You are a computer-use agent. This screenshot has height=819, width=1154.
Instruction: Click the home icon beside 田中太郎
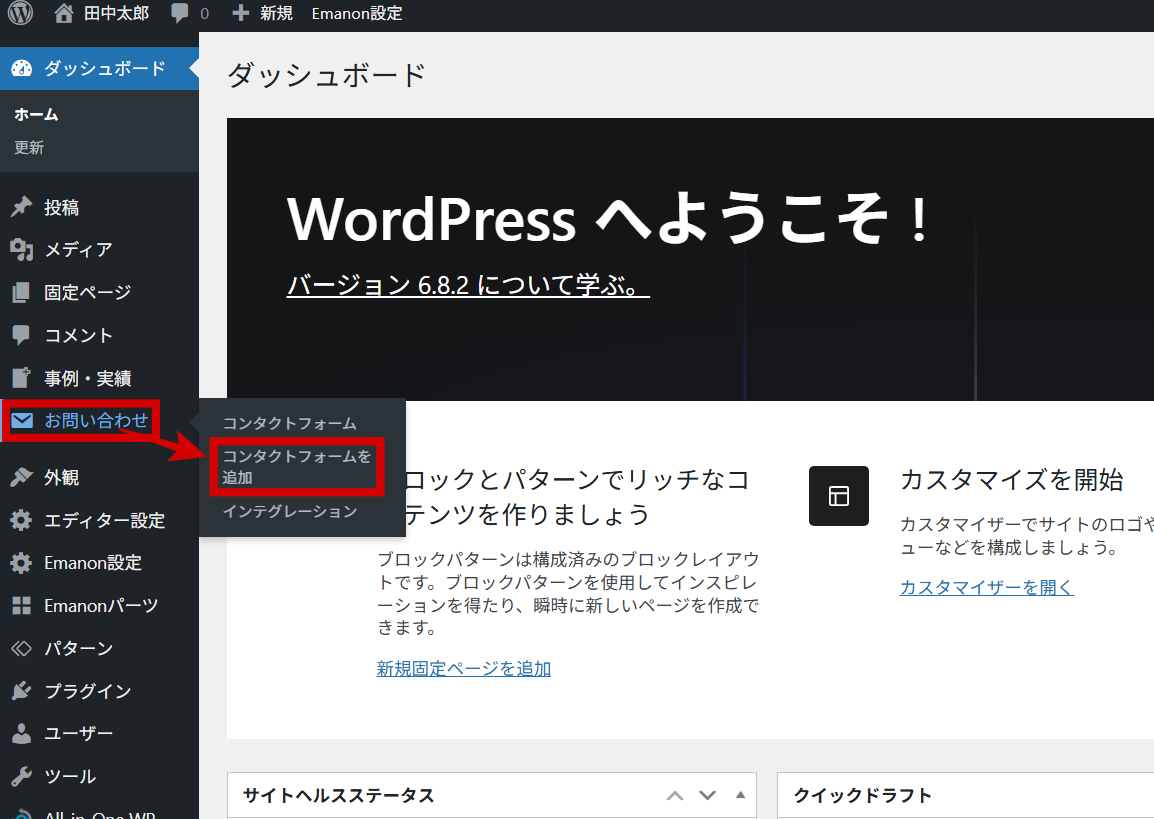(64, 13)
